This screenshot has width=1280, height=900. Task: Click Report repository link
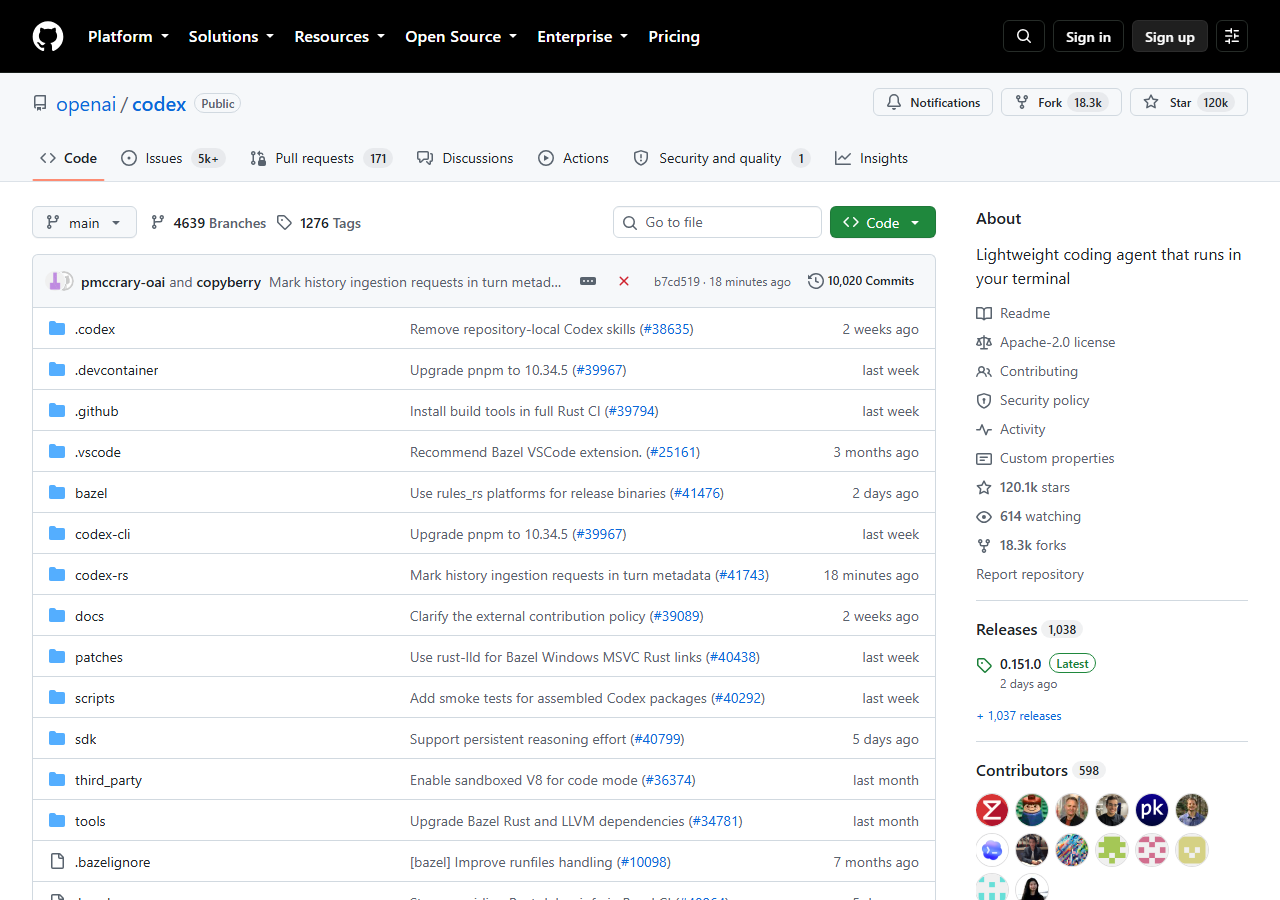[1030, 574]
